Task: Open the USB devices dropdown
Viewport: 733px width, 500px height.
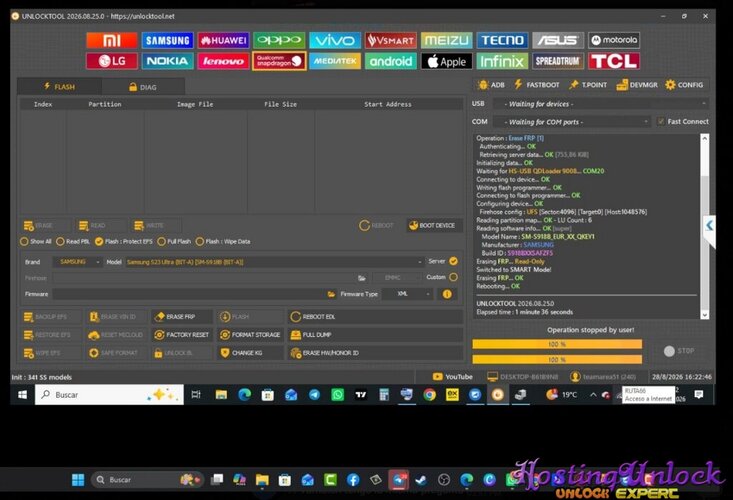Action: [601, 104]
